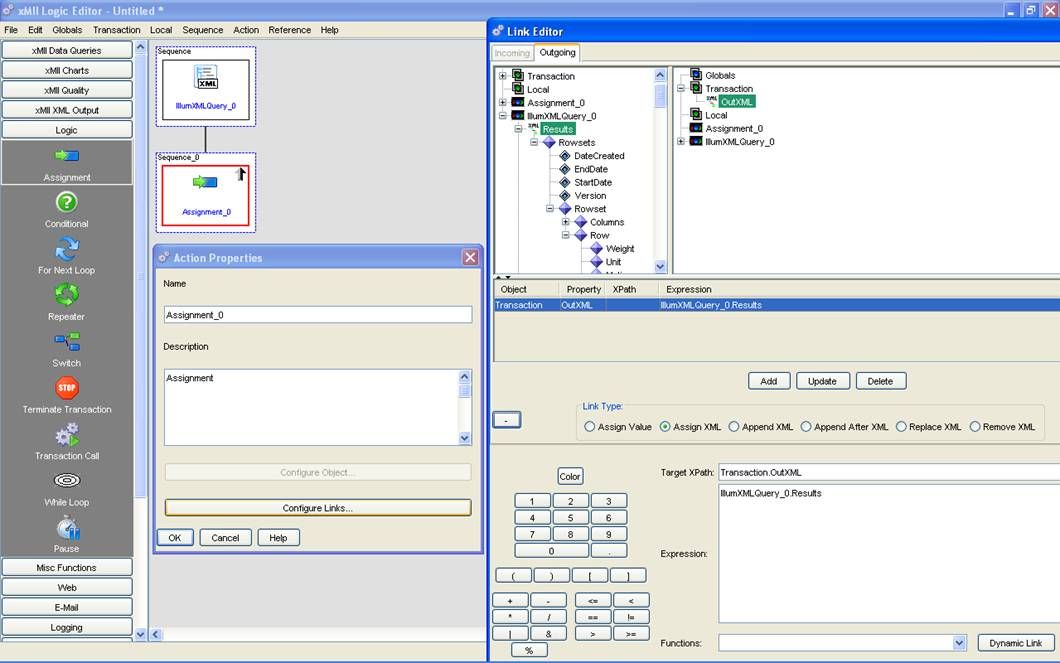Click the Dynamic Link button
This screenshot has height=663, width=1060.
pyautogui.click(x=1015, y=643)
